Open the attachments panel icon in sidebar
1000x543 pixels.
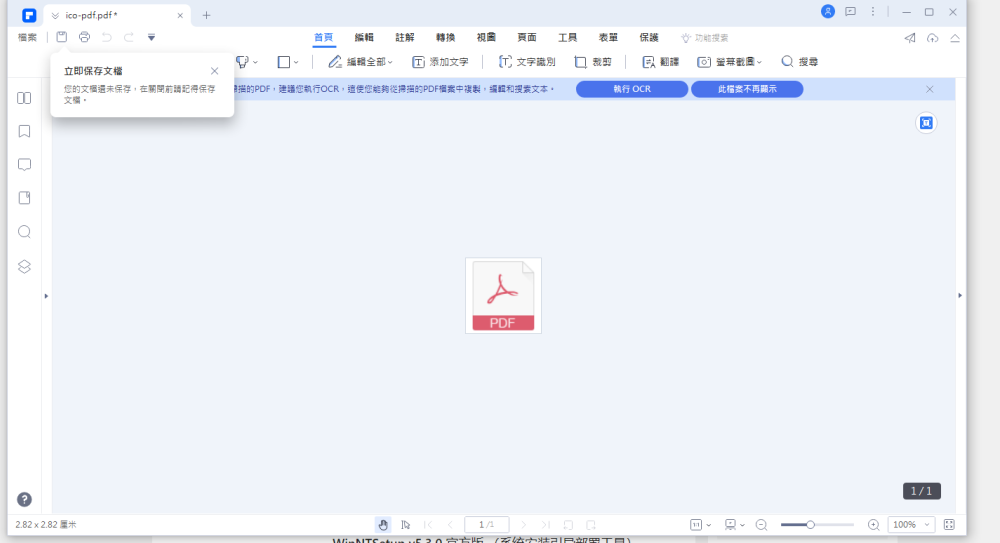(x=24, y=198)
